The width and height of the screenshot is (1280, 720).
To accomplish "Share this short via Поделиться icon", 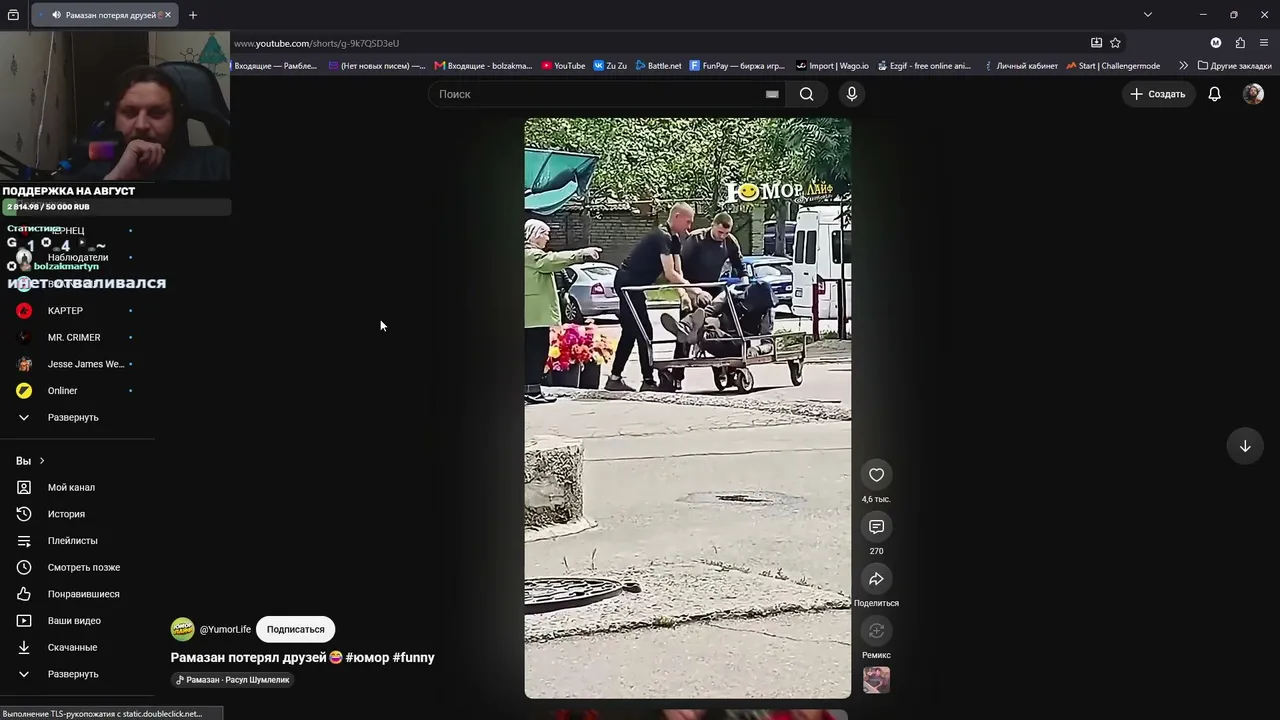I will [876, 579].
